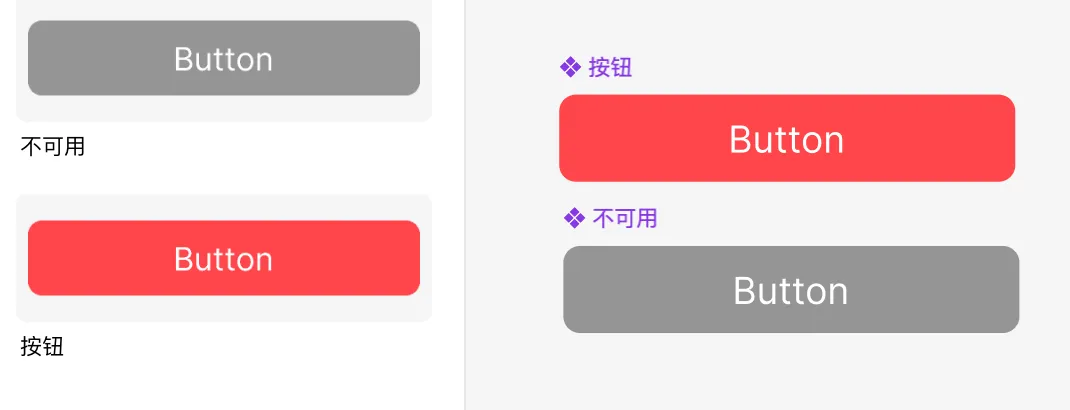Screen dimensions: 1070x410
Task: Click the Button text inside left gray thumbnail
Action: (223, 59)
